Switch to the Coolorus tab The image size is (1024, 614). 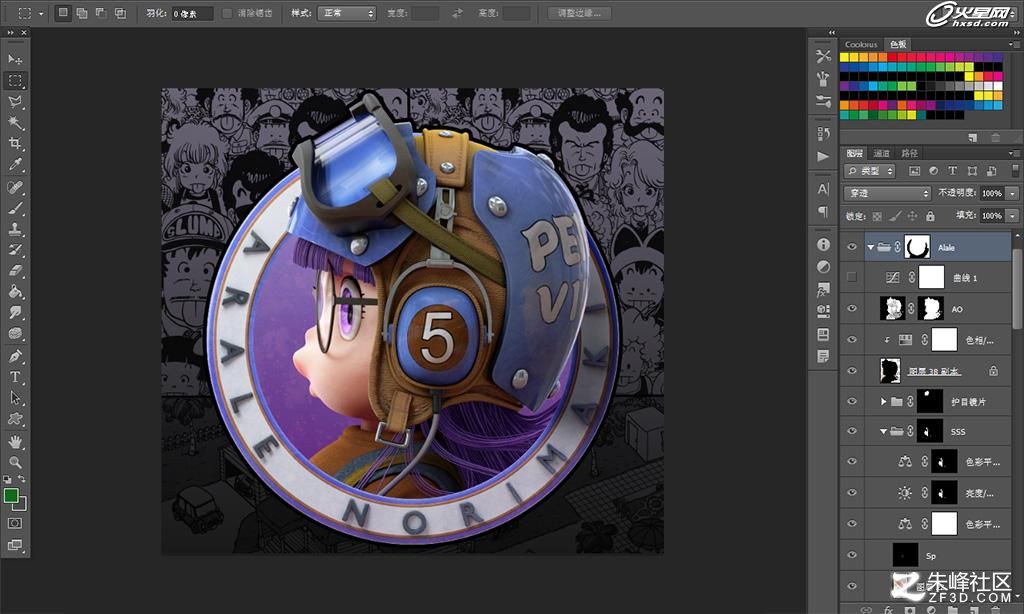861,44
